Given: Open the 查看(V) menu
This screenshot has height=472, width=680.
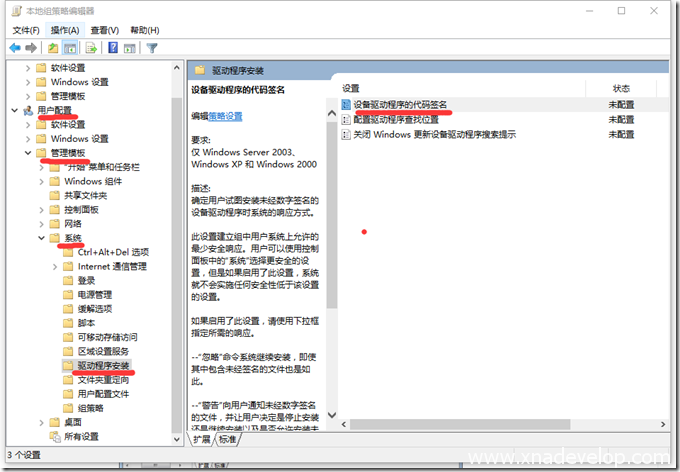Looking at the screenshot, I should click(x=105, y=30).
